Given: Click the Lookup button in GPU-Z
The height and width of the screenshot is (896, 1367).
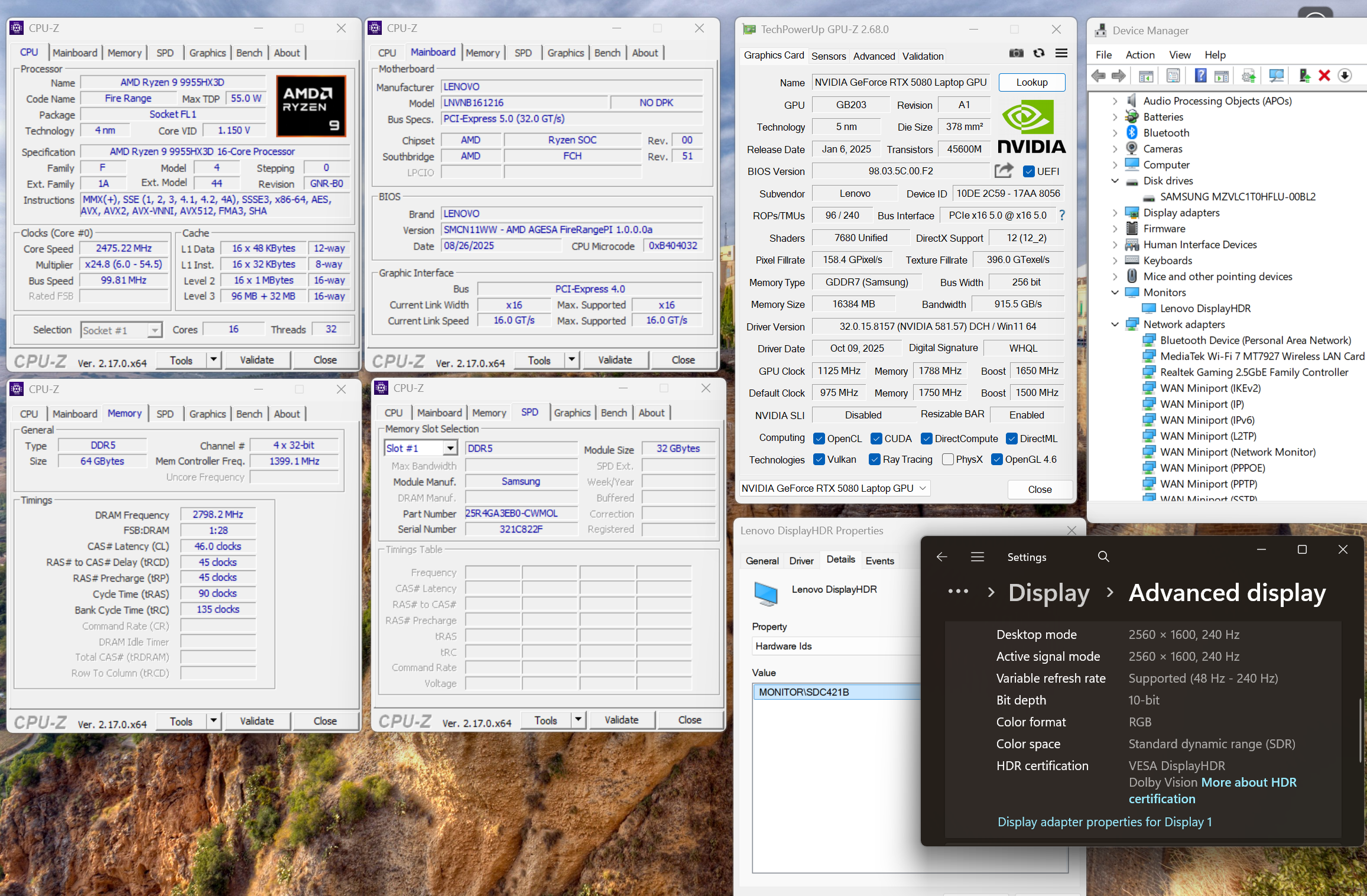Looking at the screenshot, I should click(1031, 83).
